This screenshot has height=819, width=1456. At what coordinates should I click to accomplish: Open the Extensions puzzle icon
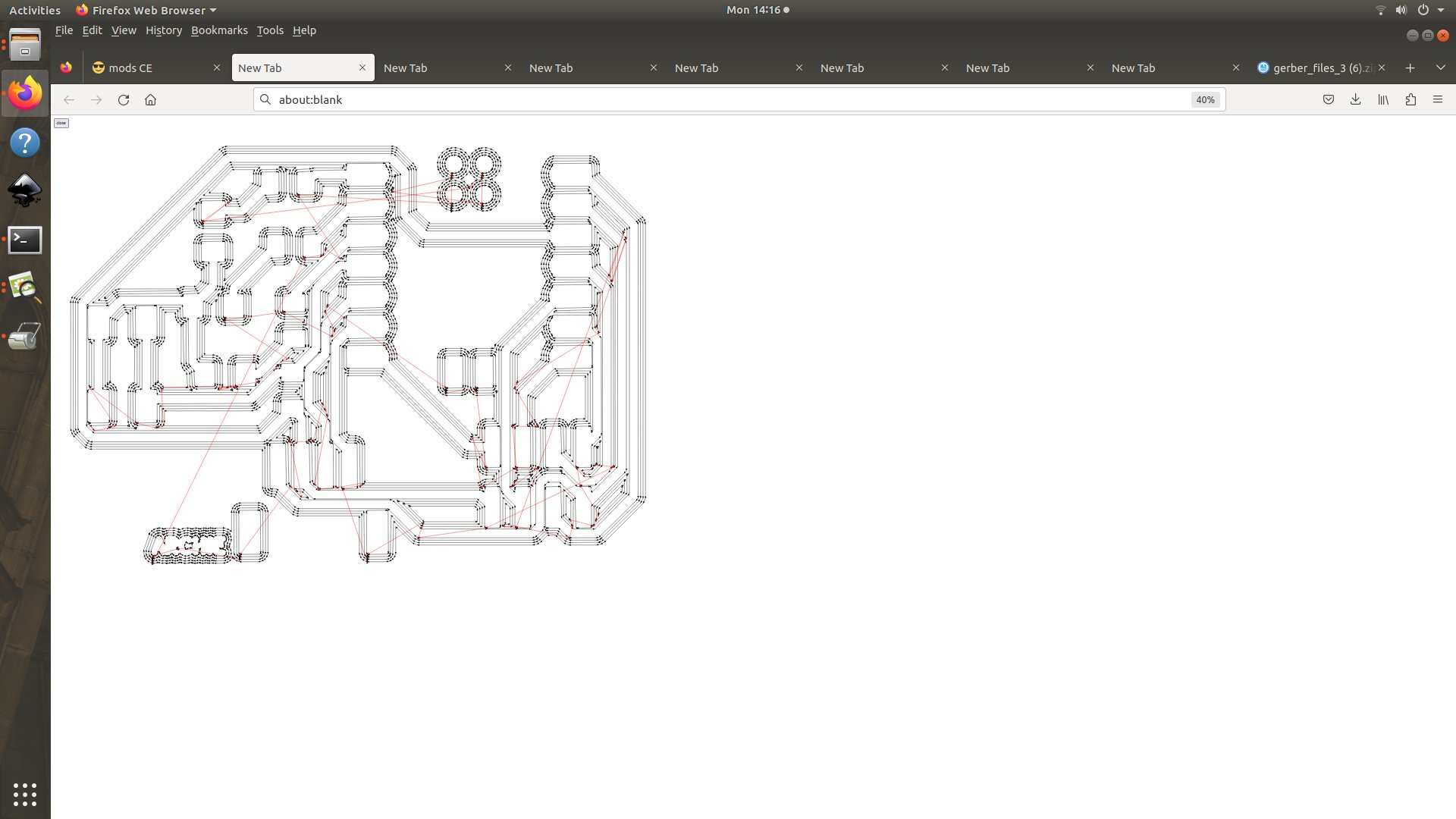click(x=1410, y=99)
